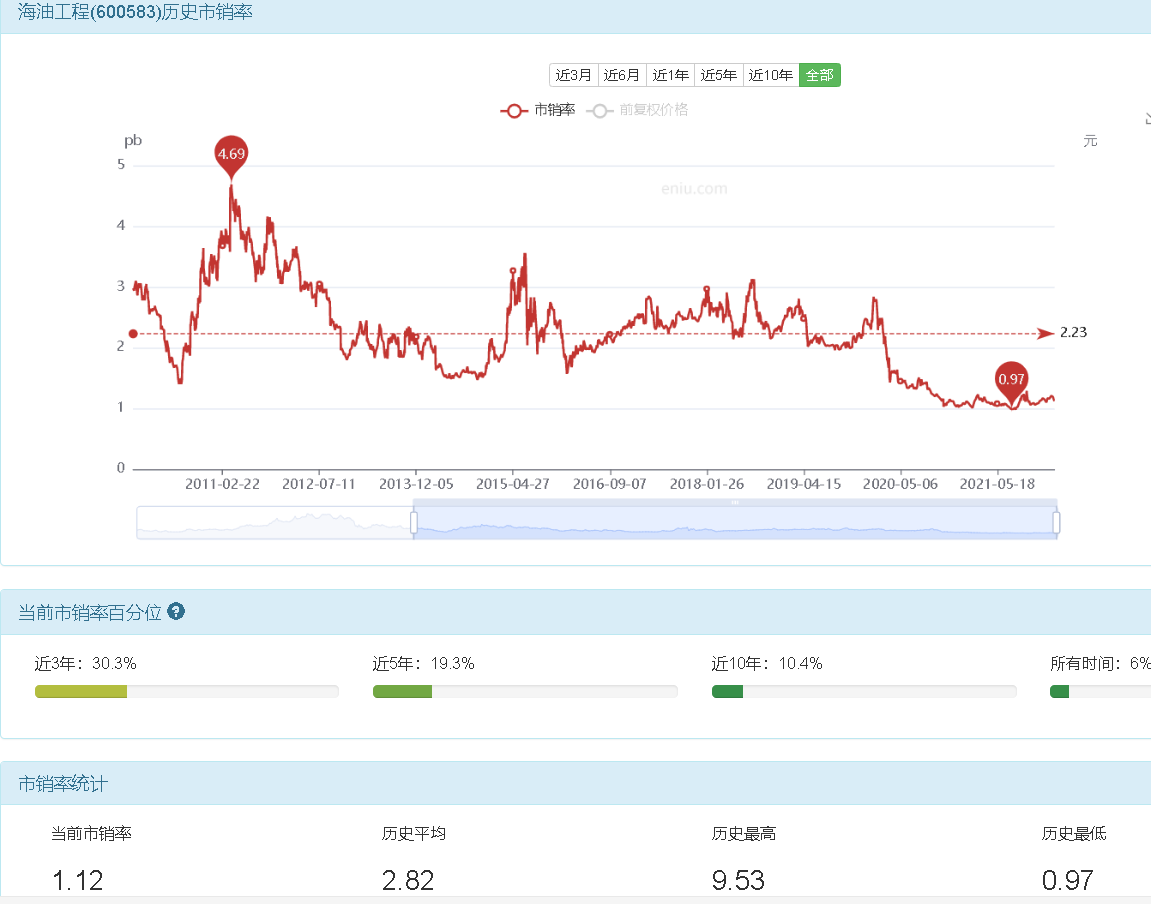1151x904 pixels.
Task: Select the 近6月 time range
Action: pyautogui.click(x=622, y=75)
